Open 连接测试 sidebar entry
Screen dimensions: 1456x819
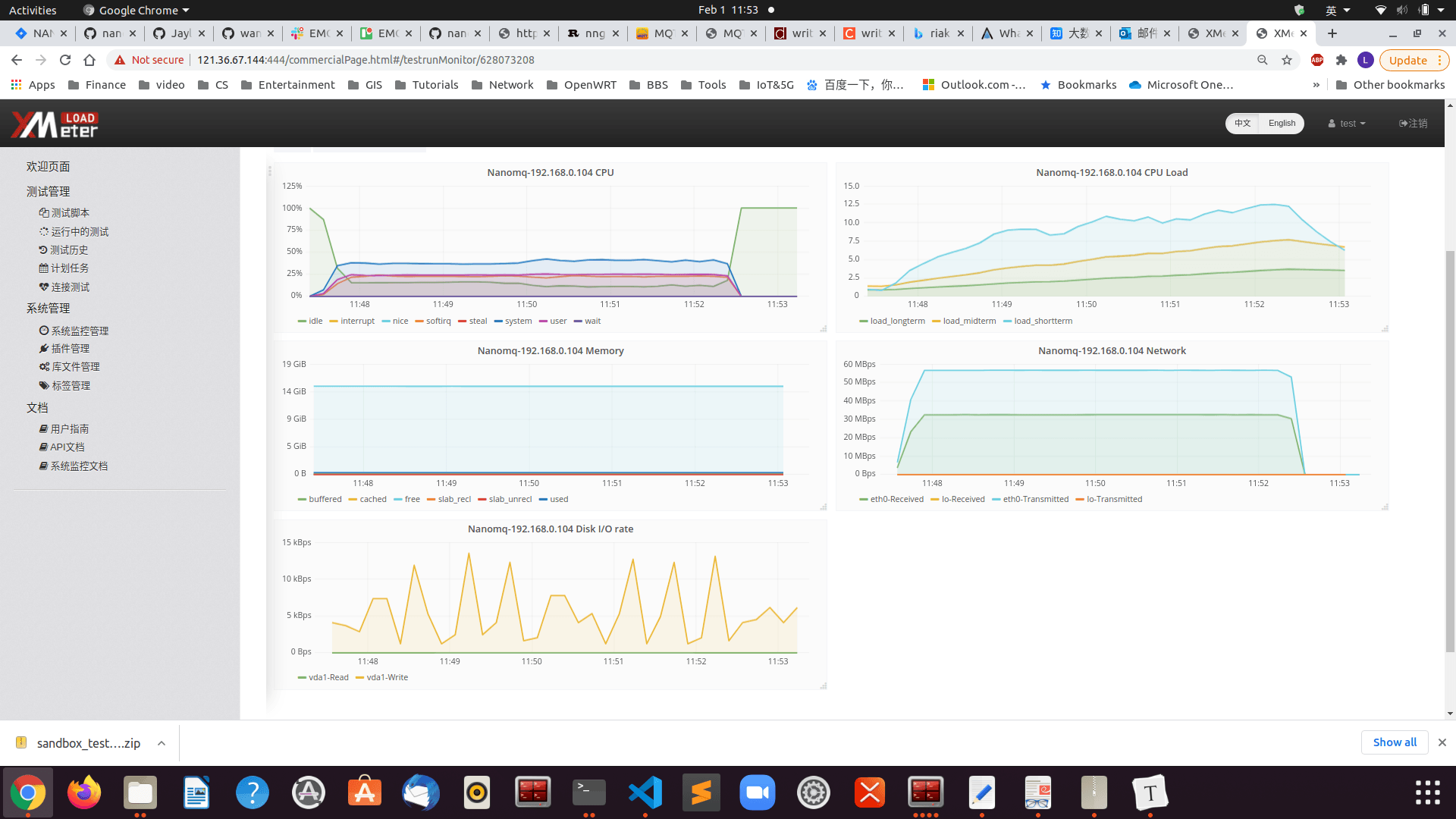(x=70, y=287)
